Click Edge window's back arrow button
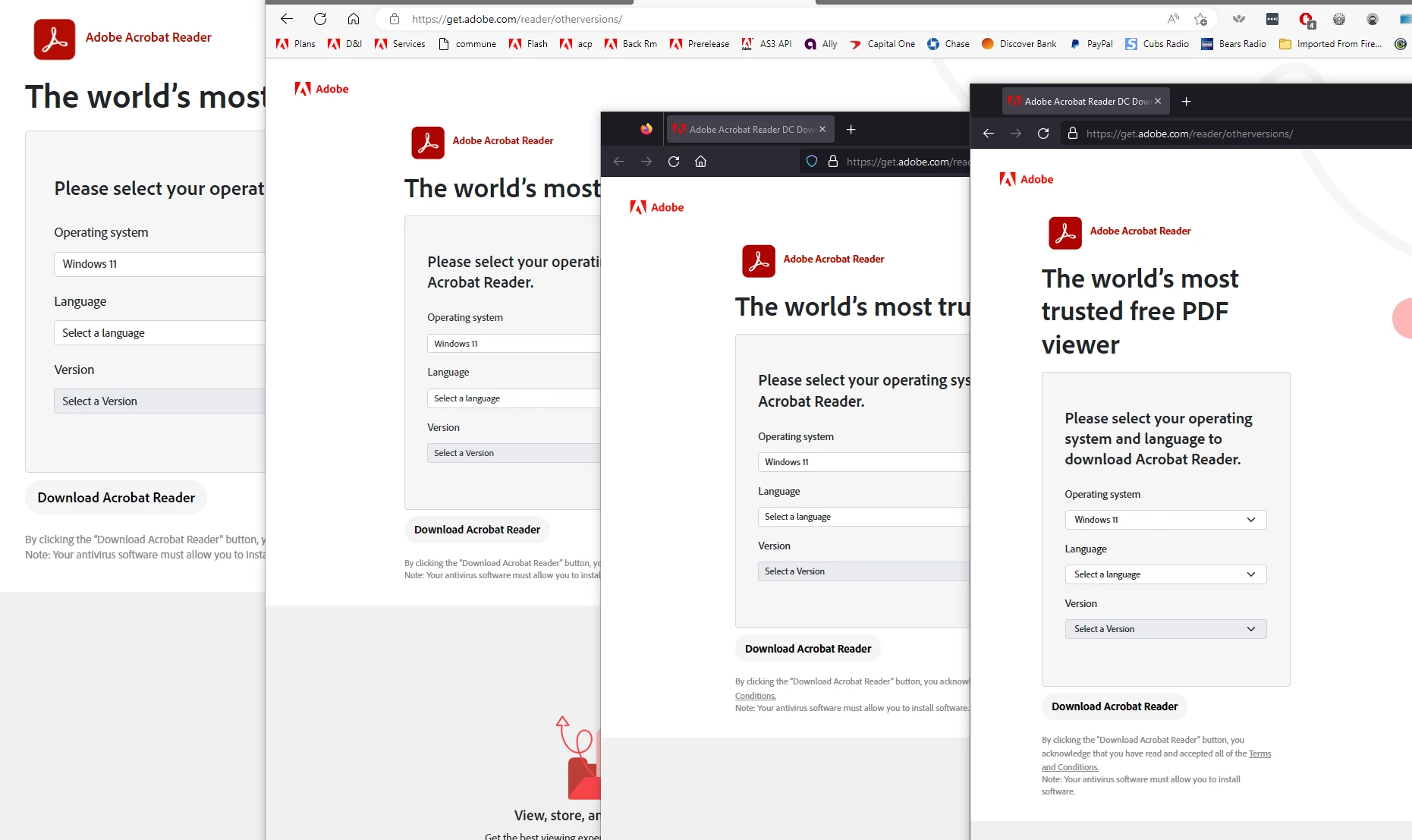 [287, 19]
